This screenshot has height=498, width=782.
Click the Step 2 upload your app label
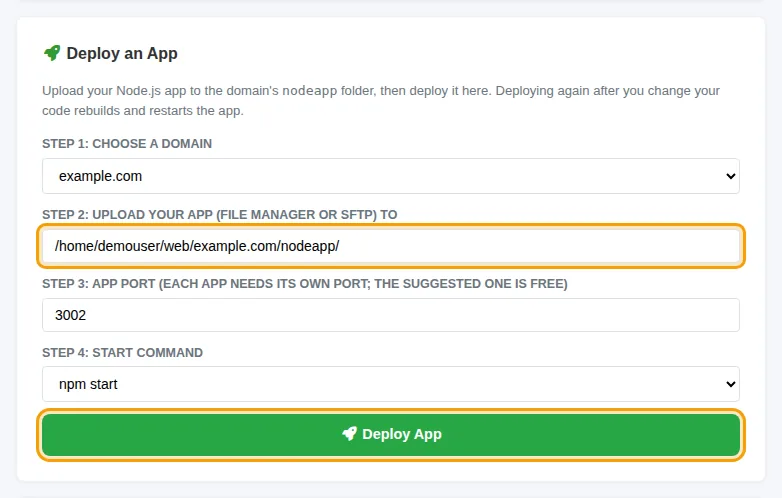219,214
